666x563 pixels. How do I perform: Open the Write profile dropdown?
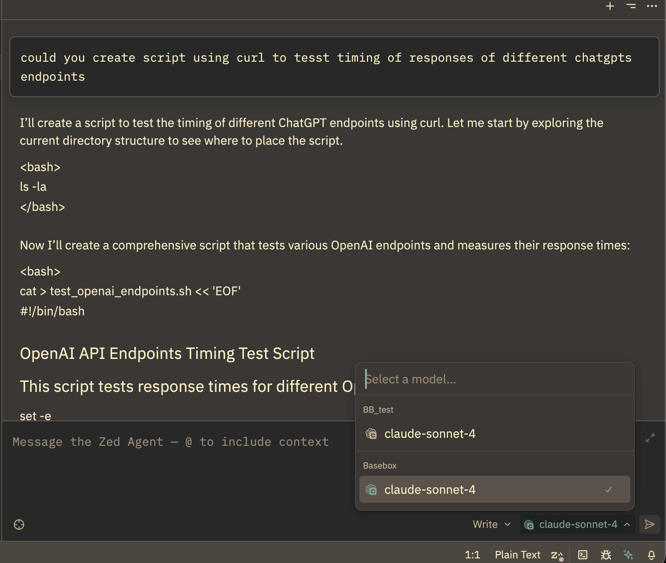click(491, 524)
